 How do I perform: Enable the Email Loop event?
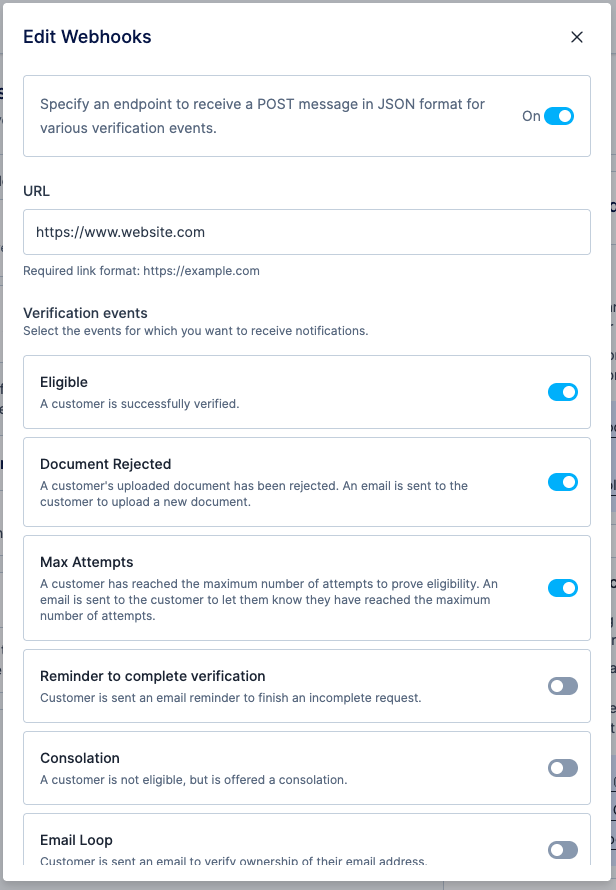[563, 850]
